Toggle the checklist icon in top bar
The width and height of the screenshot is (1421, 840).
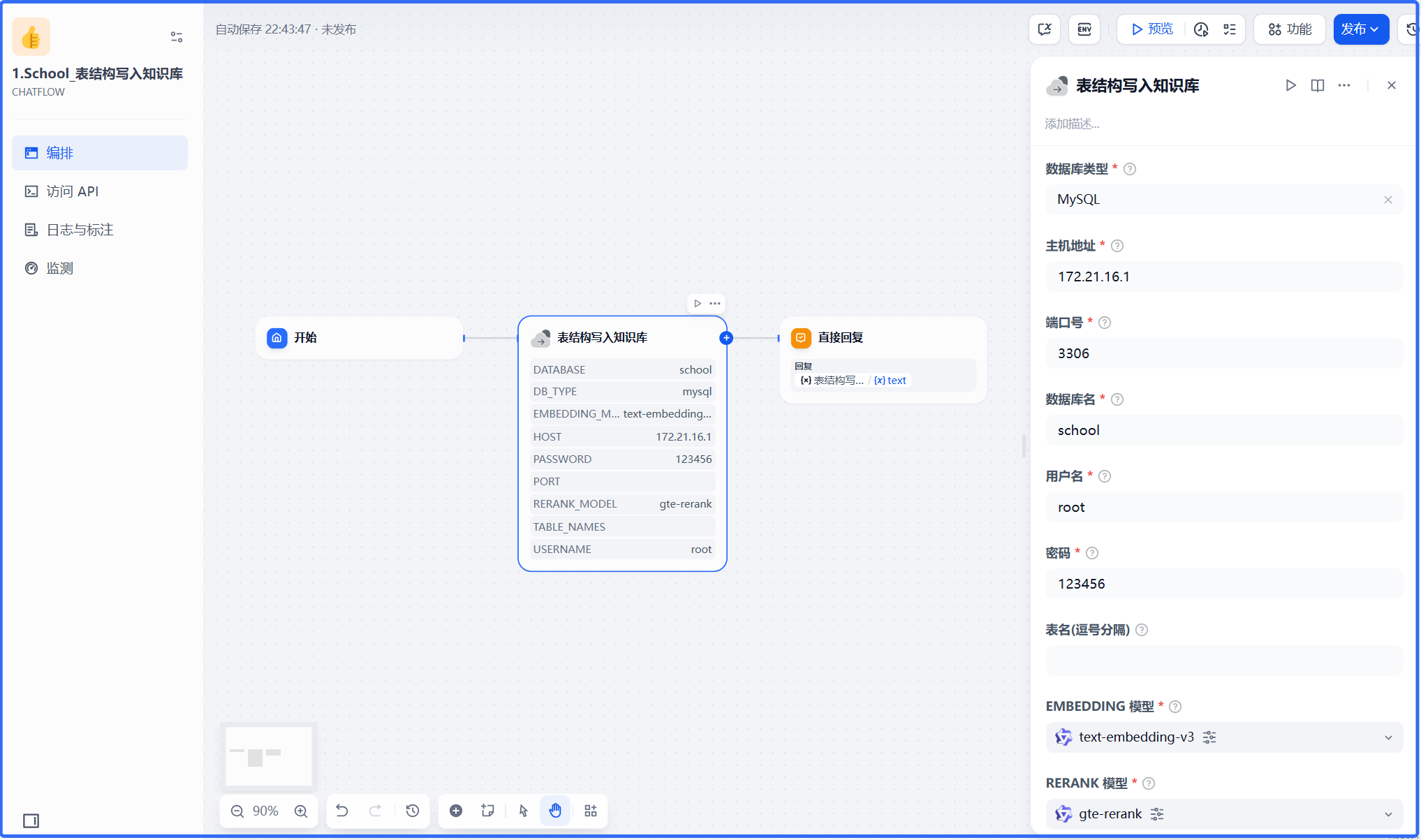(1230, 29)
